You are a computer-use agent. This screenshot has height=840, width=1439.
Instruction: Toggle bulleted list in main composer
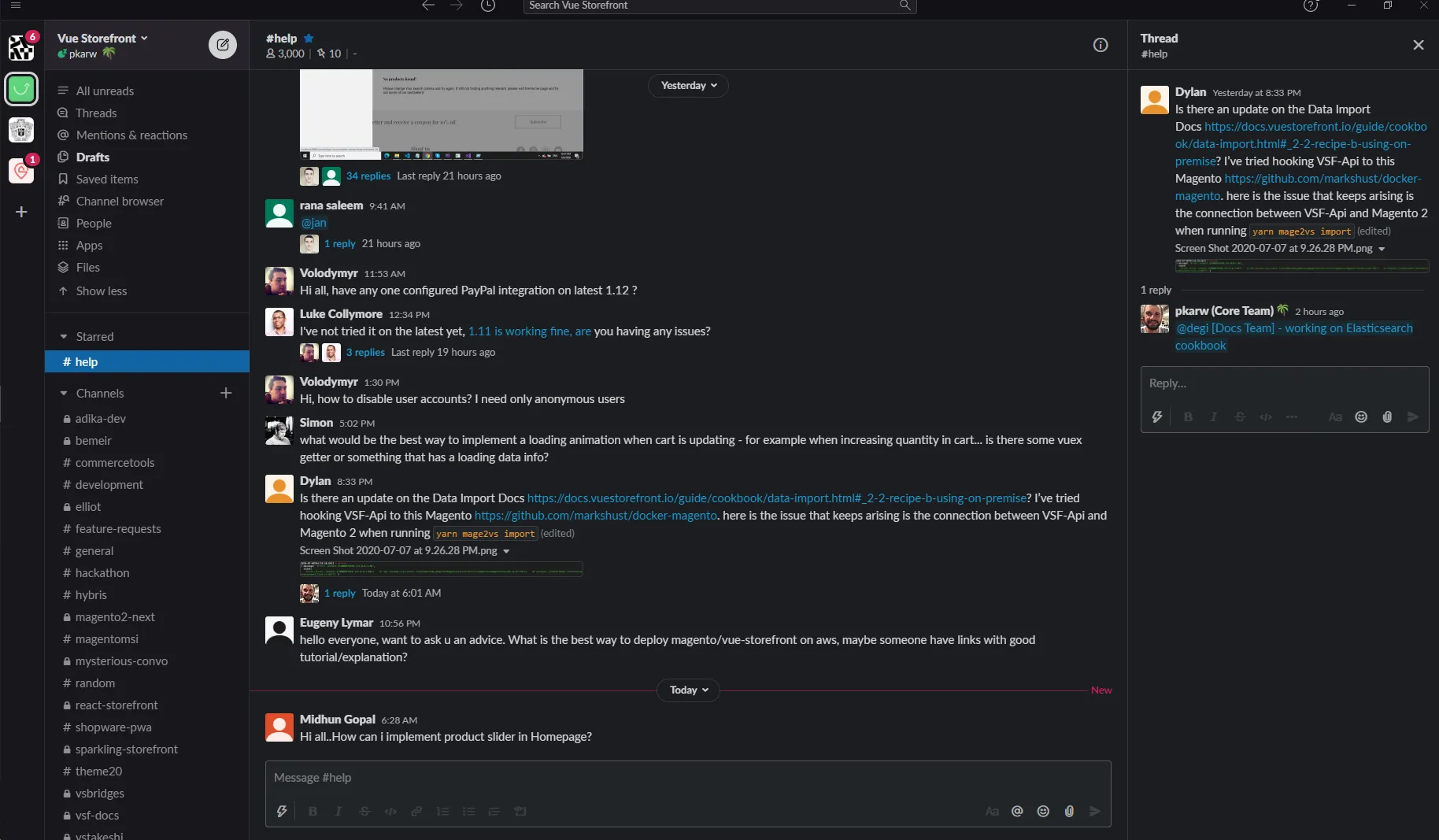(x=468, y=811)
